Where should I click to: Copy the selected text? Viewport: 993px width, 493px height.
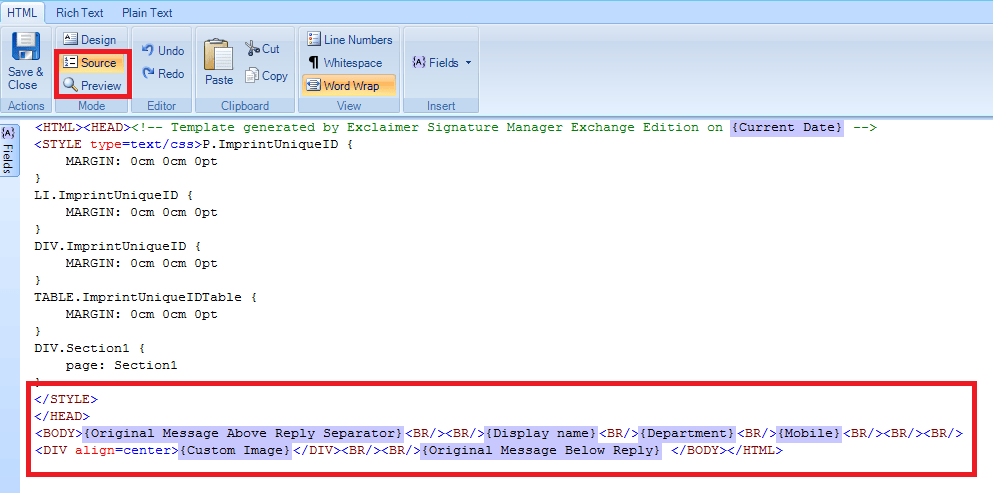pyautogui.click(x=266, y=76)
